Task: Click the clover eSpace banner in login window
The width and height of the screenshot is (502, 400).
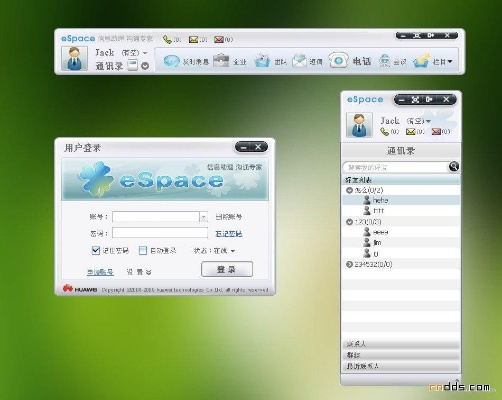Action: [165, 179]
